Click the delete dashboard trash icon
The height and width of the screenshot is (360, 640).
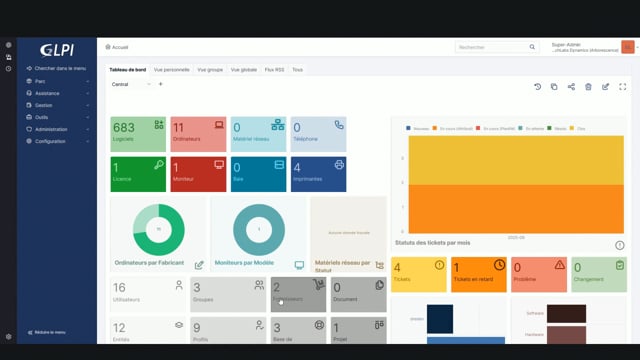point(588,87)
